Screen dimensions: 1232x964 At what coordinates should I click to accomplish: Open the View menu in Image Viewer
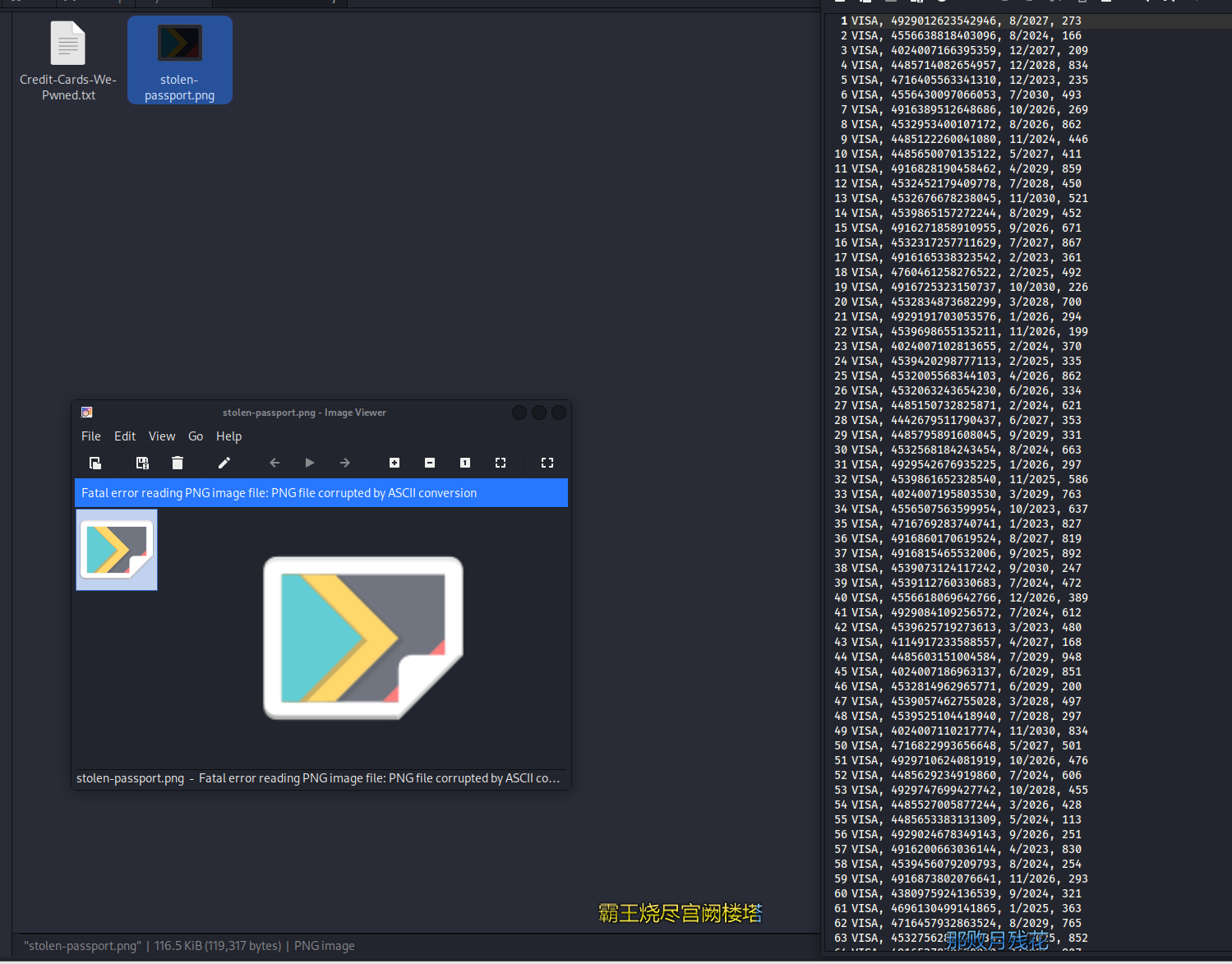point(162,436)
